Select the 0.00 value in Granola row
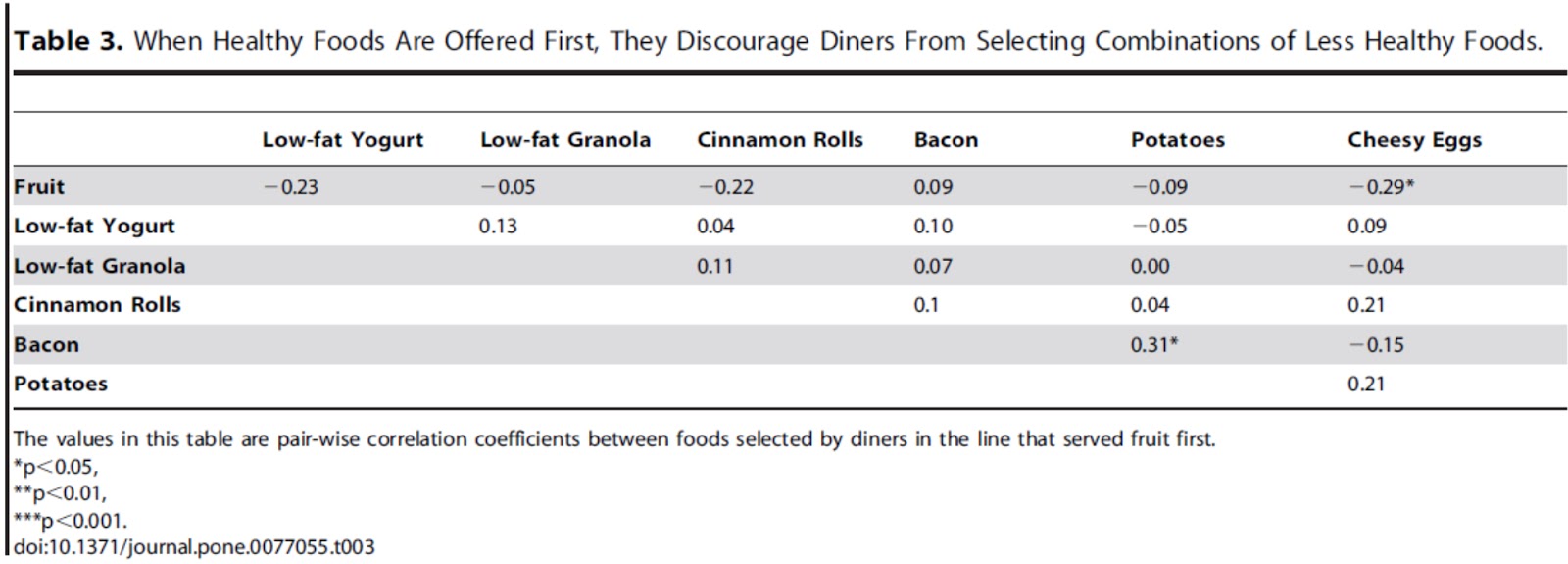This screenshot has height=564, width=1568. (1150, 266)
